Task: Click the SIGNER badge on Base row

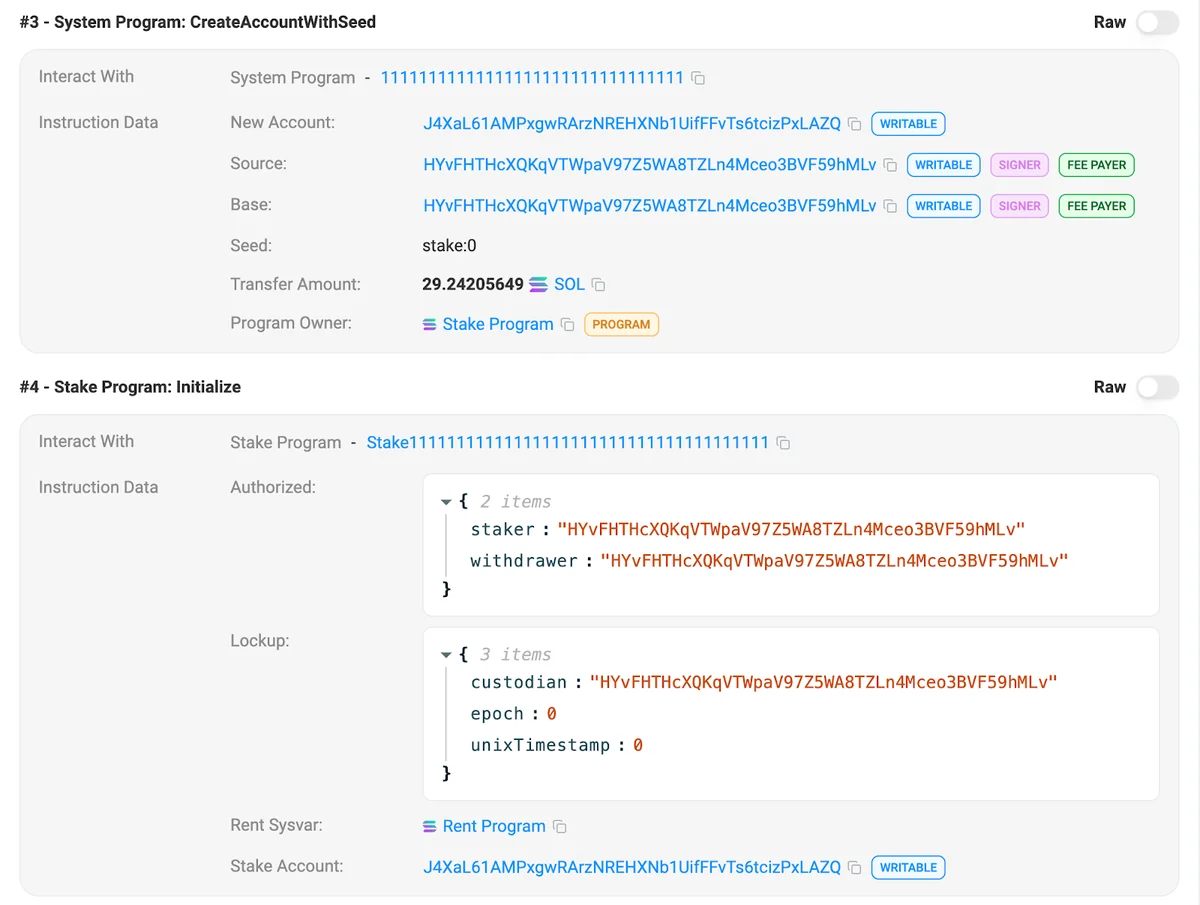Action: [1019, 206]
